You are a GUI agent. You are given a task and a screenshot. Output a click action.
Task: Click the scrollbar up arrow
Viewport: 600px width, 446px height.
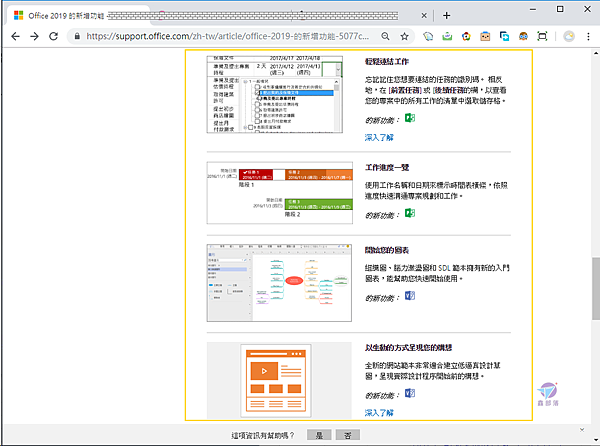[596, 53]
